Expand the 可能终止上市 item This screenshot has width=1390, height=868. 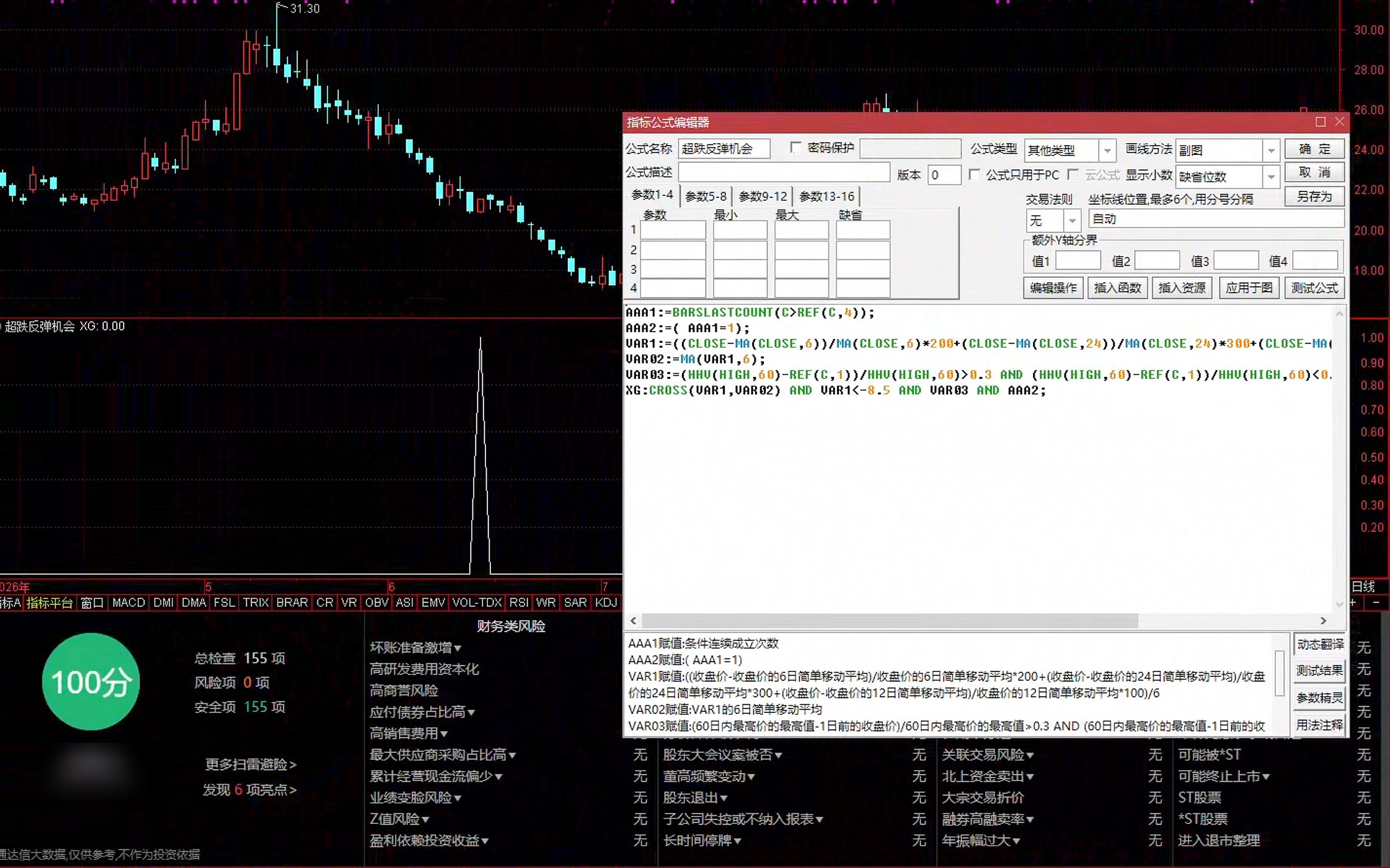click(x=1224, y=776)
